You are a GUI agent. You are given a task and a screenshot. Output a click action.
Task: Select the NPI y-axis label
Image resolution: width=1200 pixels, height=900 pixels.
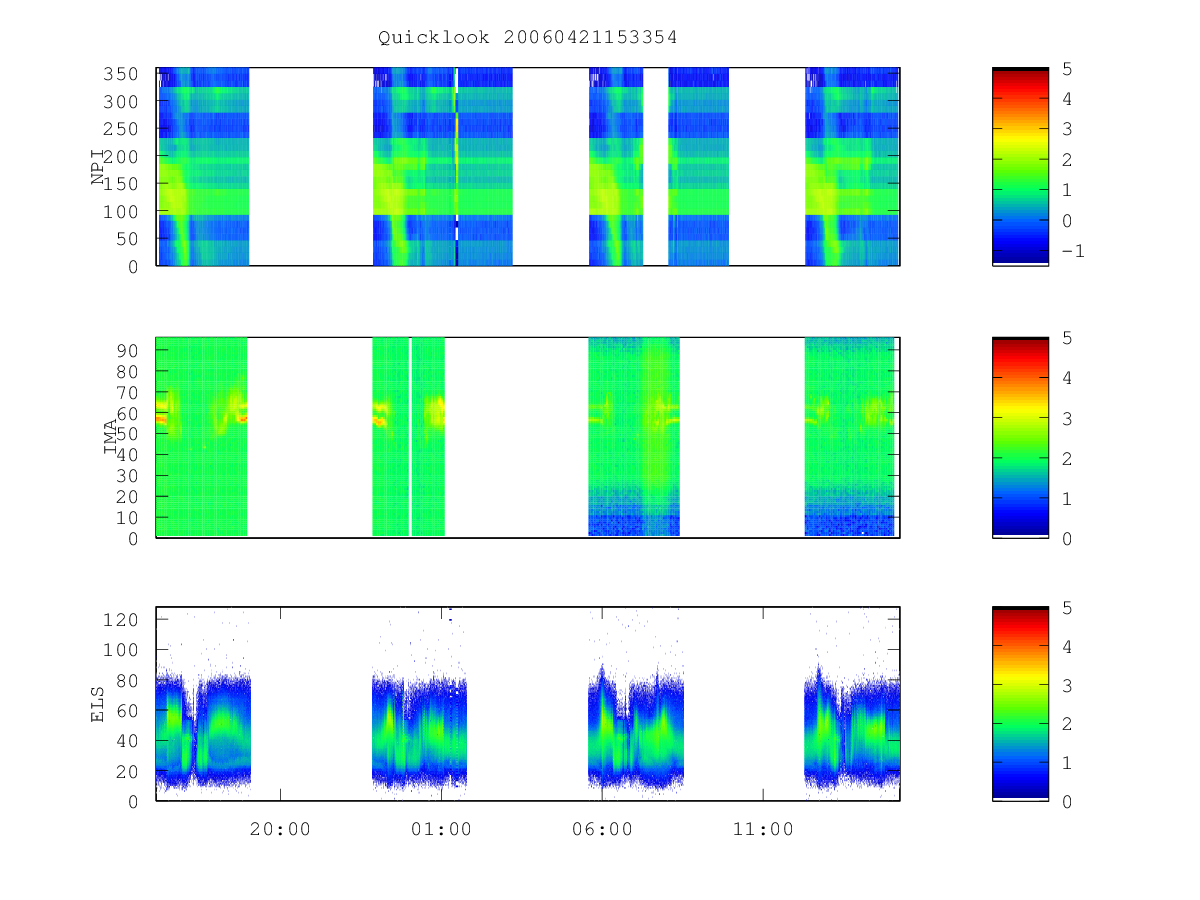click(x=99, y=167)
